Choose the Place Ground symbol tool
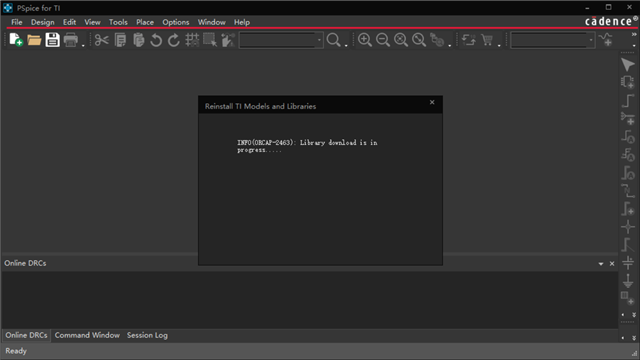Image resolution: width=640 pixels, height=360 pixels. (x=628, y=281)
